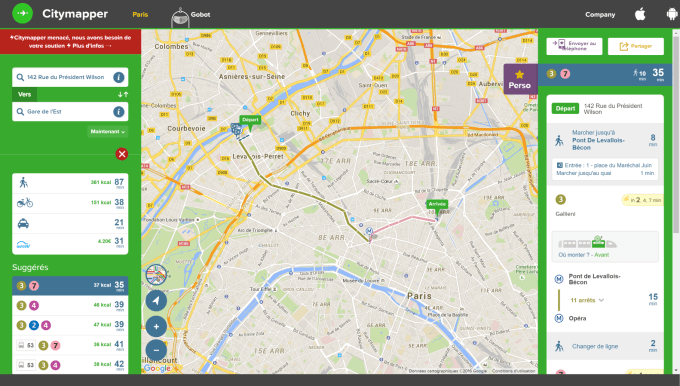The image size is (680, 386).
Task: Open the Company menu
Action: pyautogui.click(x=600, y=14)
